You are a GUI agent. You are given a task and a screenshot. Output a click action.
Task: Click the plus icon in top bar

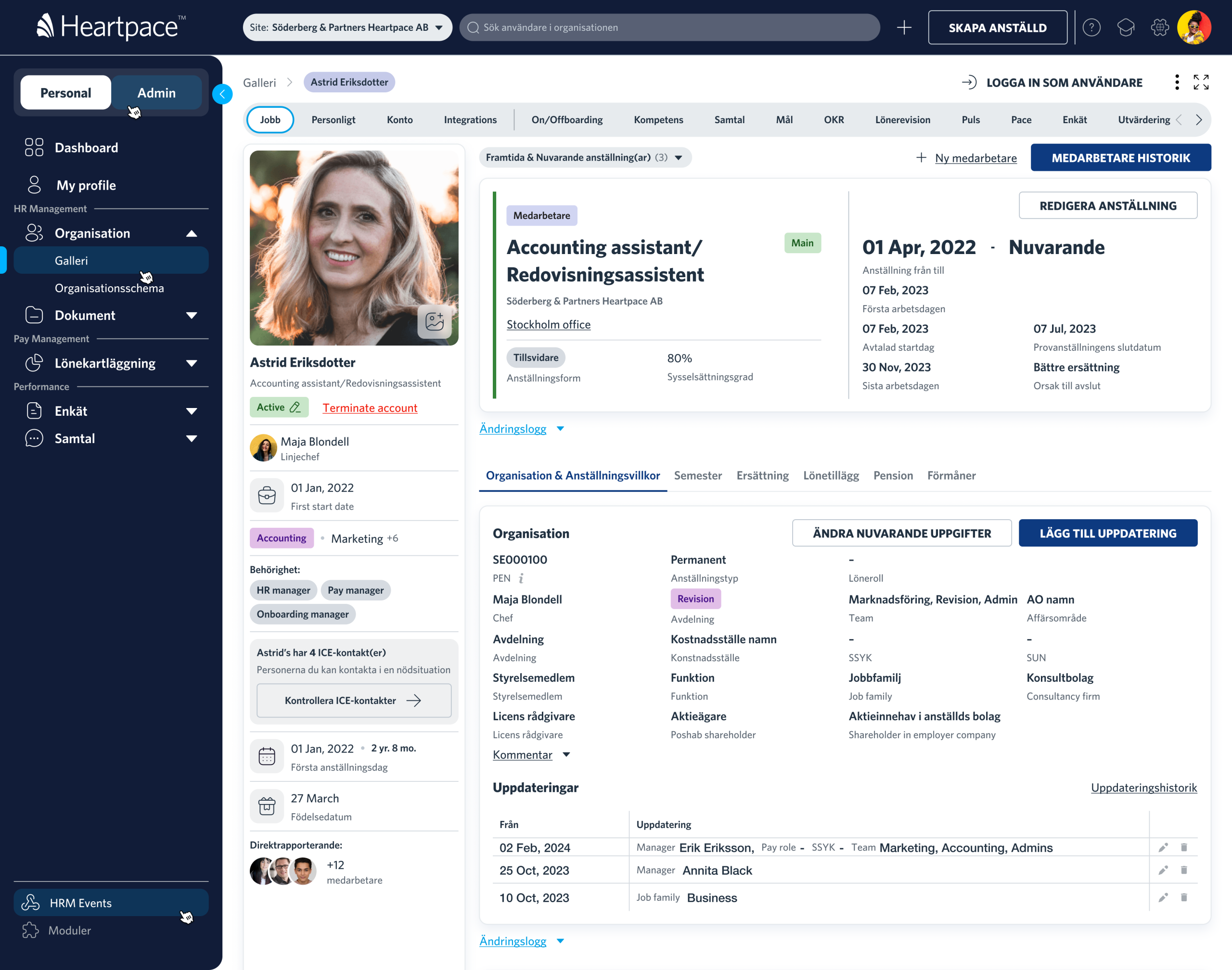pos(904,27)
